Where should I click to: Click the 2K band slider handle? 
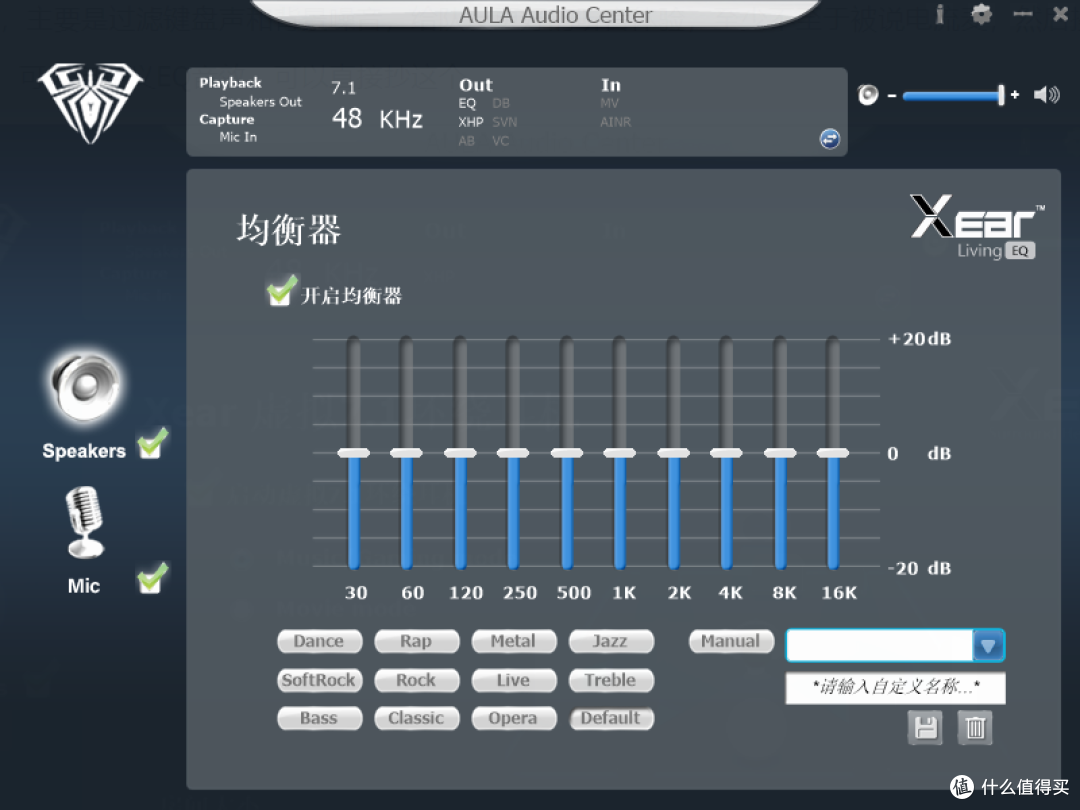point(674,453)
